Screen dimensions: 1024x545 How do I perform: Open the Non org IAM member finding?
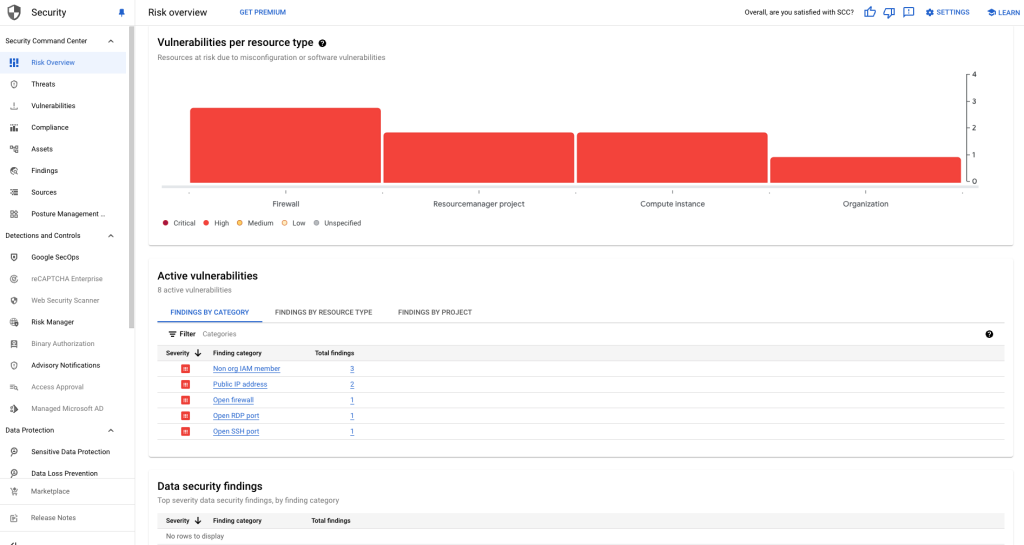pyautogui.click(x=246, y=369)
